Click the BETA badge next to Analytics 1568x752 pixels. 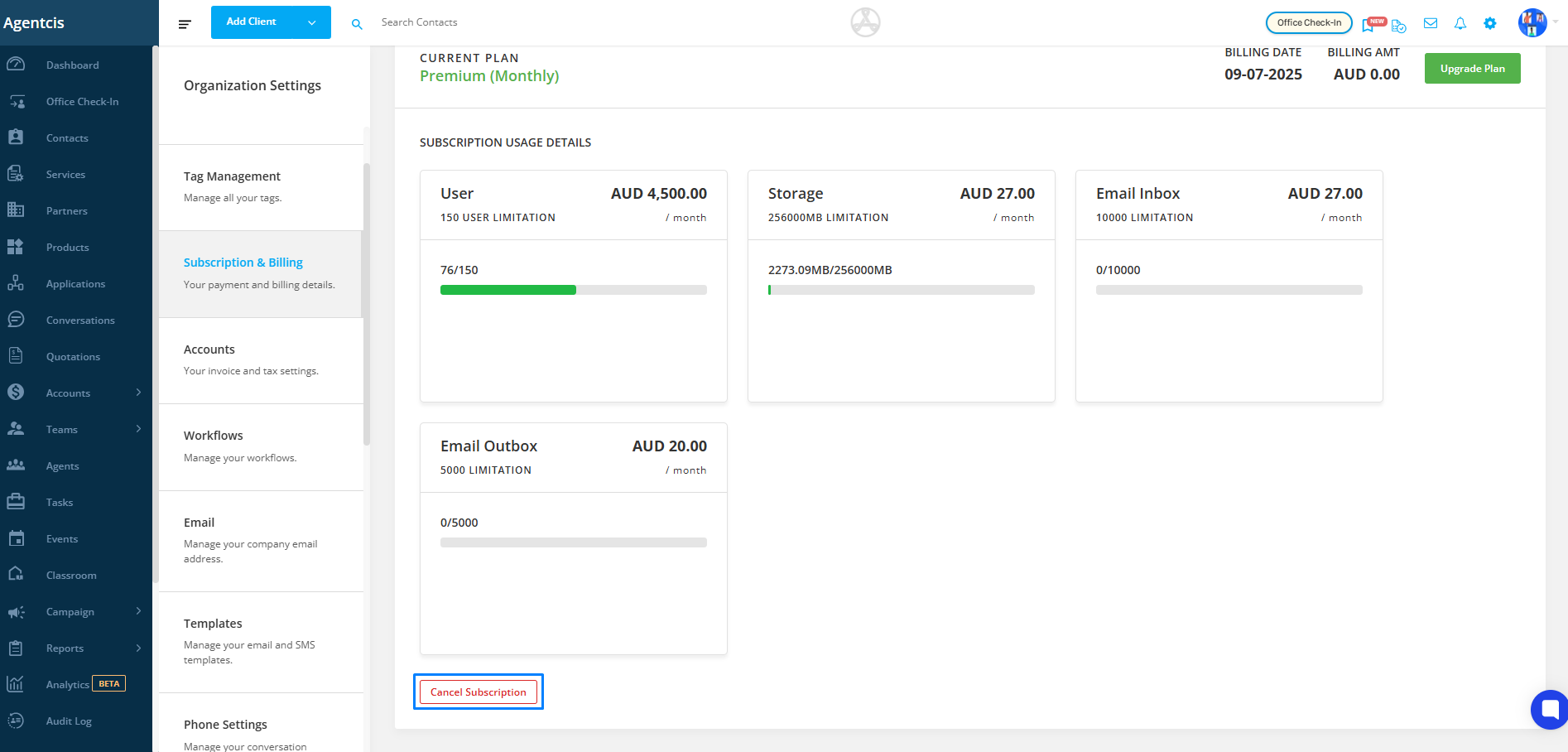click(109, 684)
